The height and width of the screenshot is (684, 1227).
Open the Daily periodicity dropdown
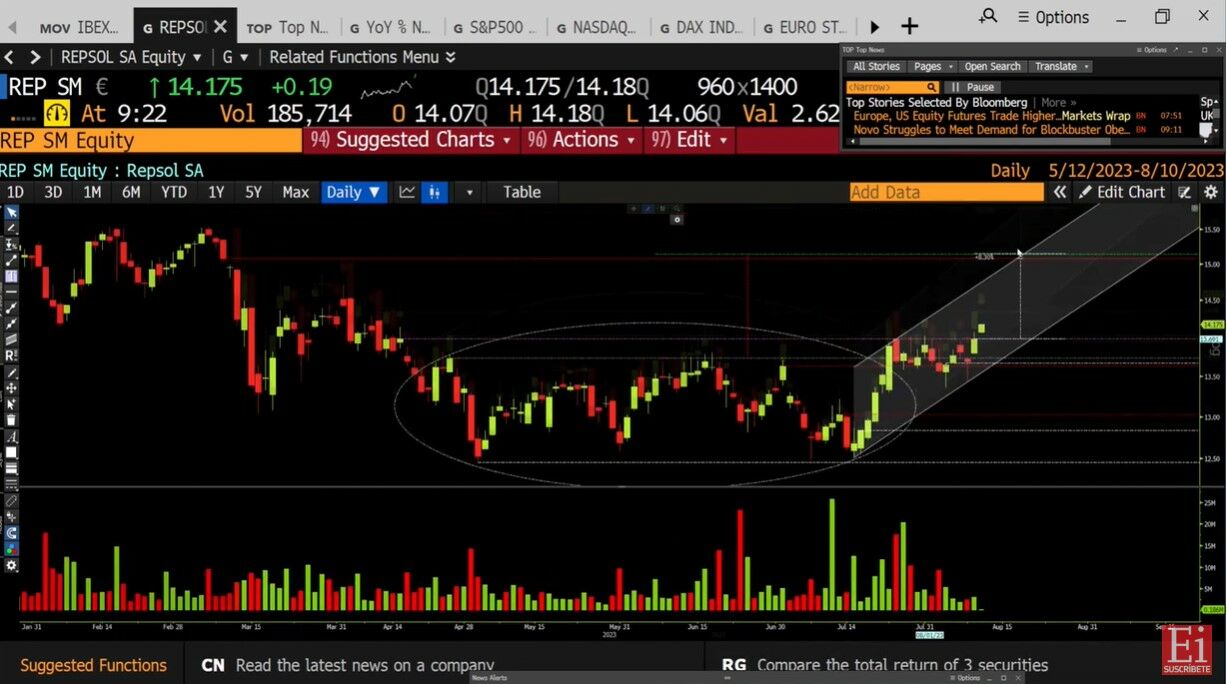(x=354, y=192)
